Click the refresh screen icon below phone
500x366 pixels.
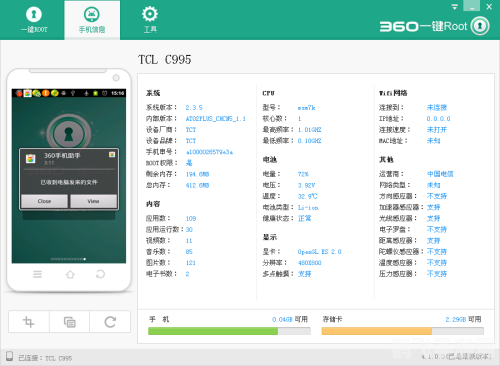(x=110, y=322)
